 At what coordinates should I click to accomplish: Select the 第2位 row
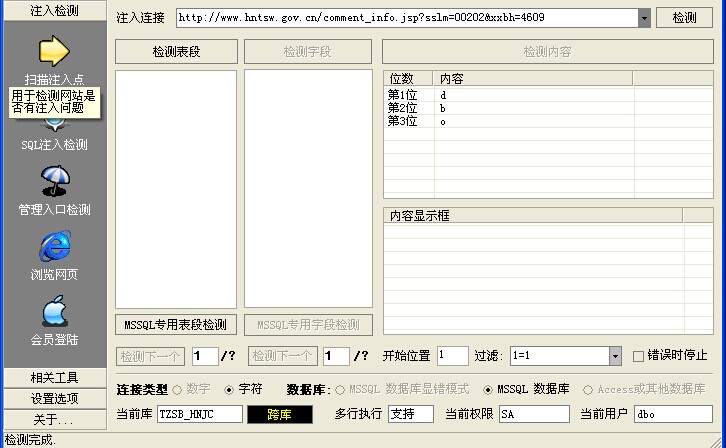tap(548, 108)
